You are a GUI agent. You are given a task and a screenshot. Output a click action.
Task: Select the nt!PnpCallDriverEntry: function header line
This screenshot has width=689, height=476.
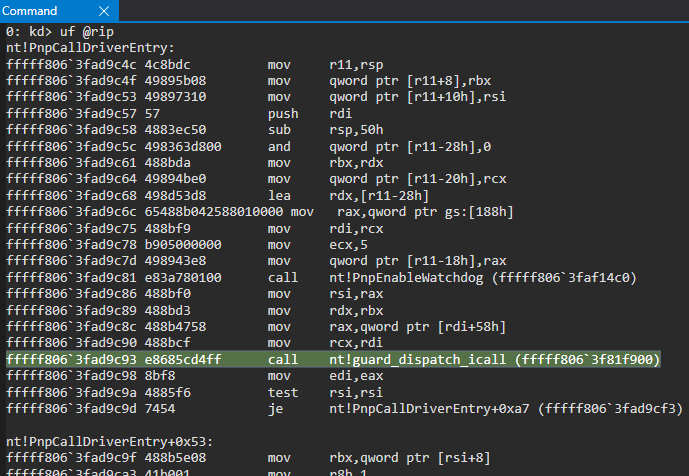click(x=90, y=48)
